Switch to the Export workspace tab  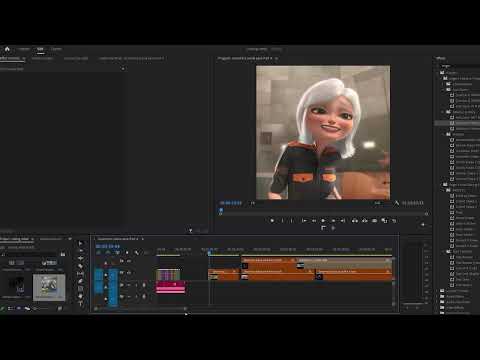click(x=56, y=49)
